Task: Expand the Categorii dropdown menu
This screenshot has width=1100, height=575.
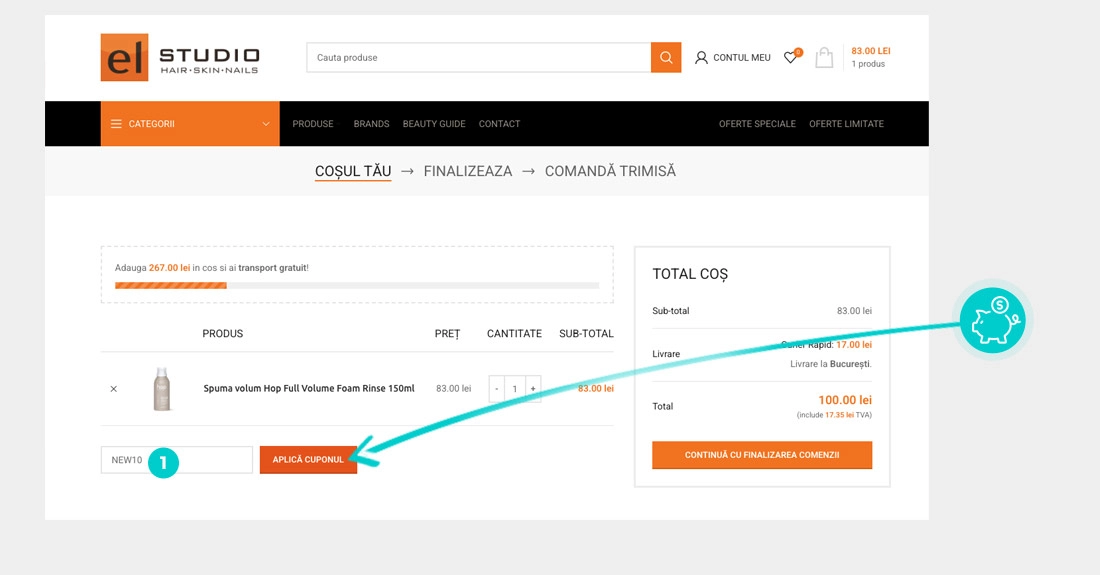Action: tap(190, 124)
